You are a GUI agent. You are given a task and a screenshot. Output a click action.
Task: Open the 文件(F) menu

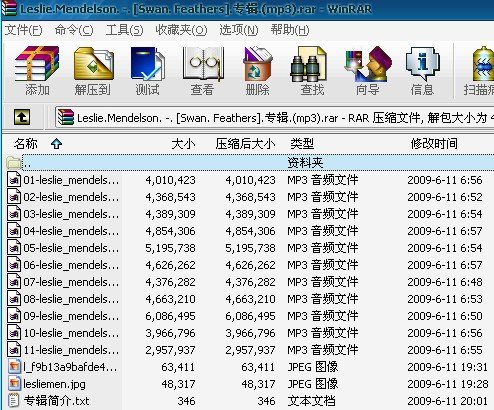23,30
